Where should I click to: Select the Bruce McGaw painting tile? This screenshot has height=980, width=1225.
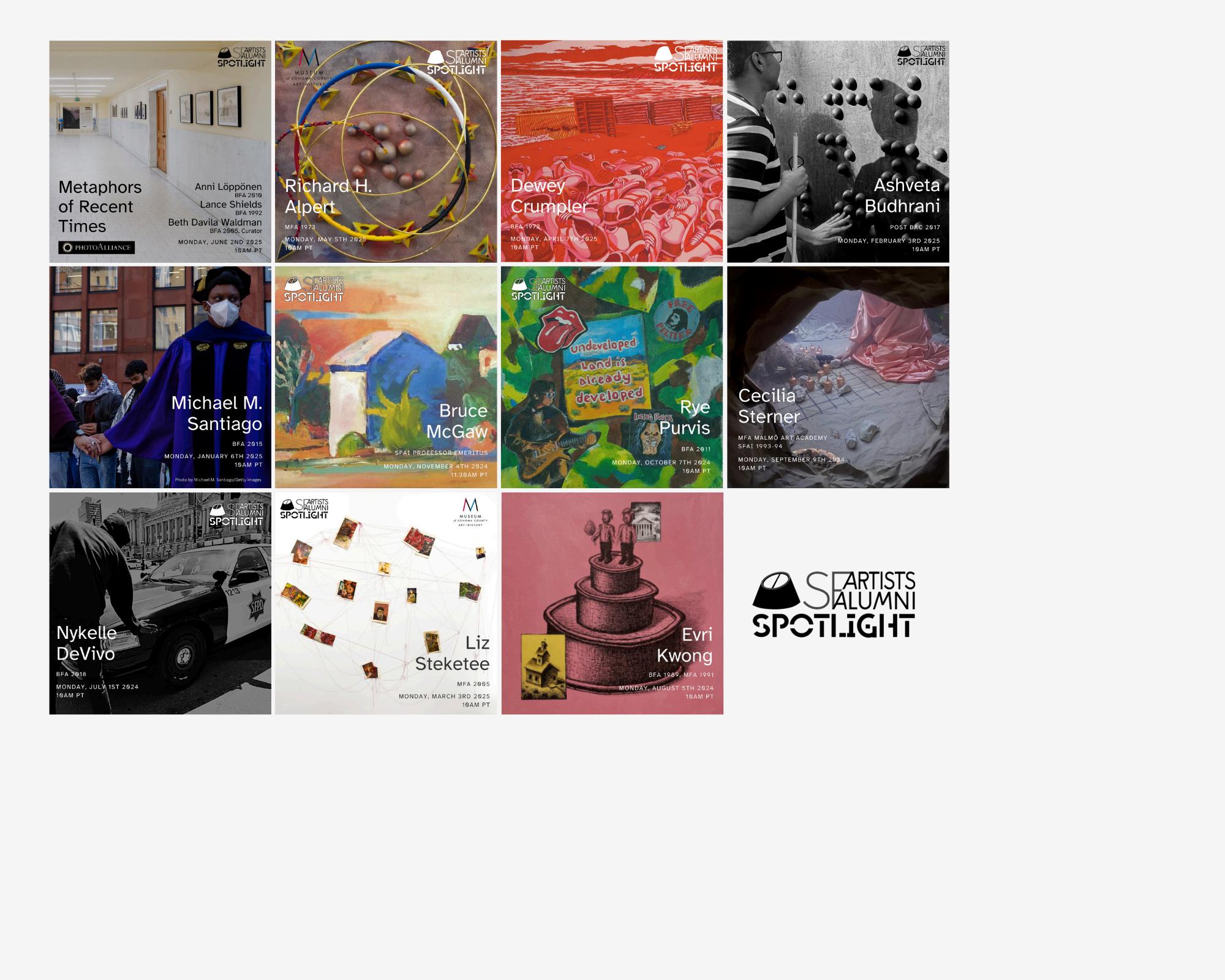tap(386, 377)
